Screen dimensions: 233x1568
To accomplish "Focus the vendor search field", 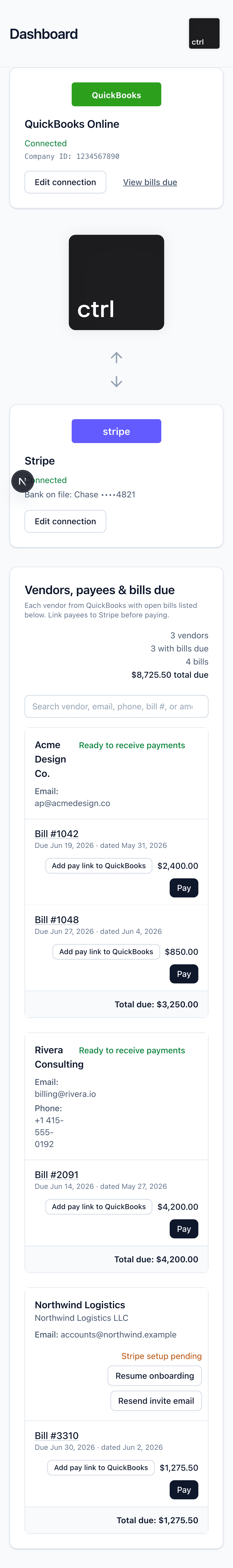I will tap(116, 706).
